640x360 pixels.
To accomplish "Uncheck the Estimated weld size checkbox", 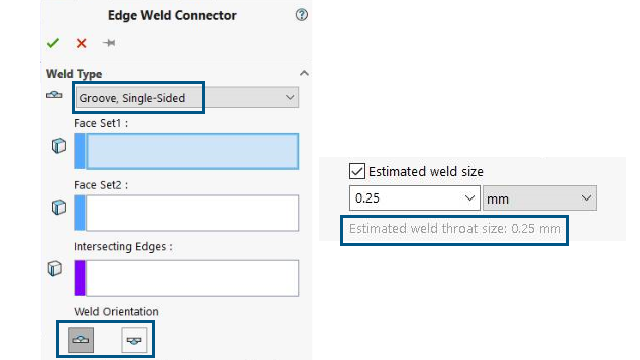I will click(357, 171).
